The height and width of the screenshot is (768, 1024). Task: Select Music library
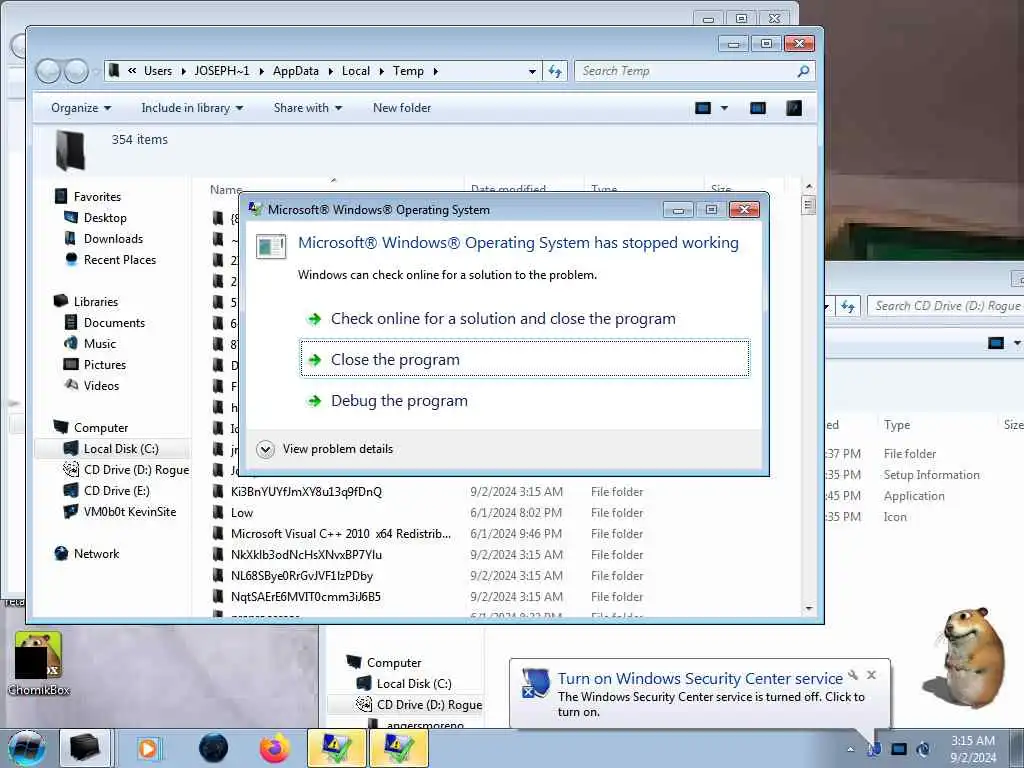click(99, 344)
